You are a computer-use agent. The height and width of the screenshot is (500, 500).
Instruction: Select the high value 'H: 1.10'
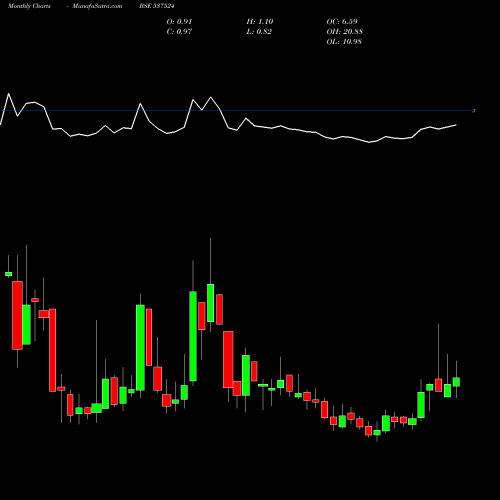click(260, 21)
